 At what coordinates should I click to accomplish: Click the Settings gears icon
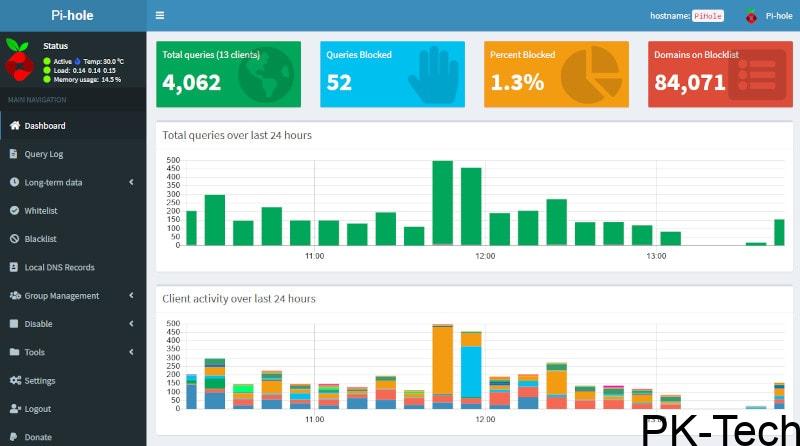tap(15, 381)
